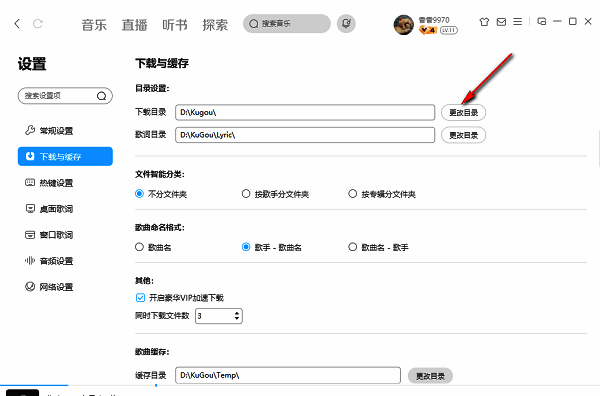Click the 搜索设置项 search field
This screenshot has height=396, width=600.
pos(65,96)
